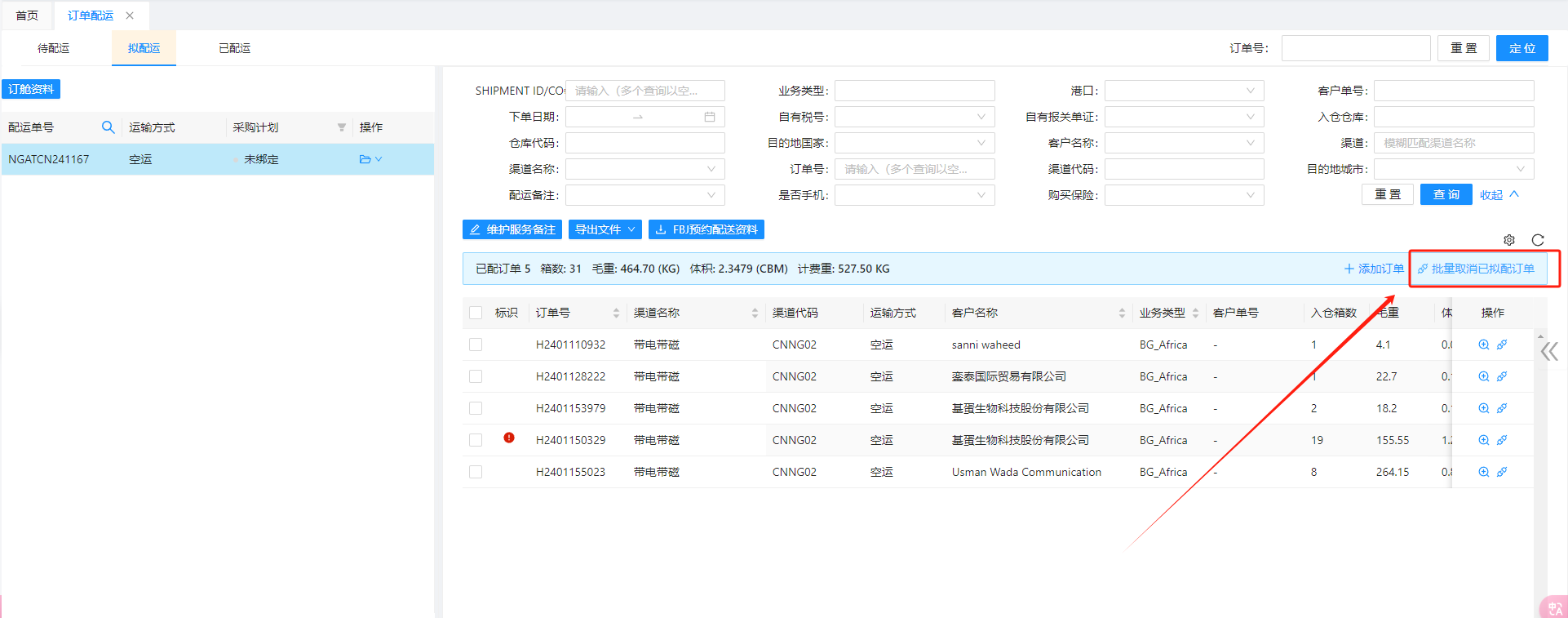Screen dimensions: 1568x618
Task: Switch to the 已配运 tab
Action: pyautogui.click(x=234, y=48)
